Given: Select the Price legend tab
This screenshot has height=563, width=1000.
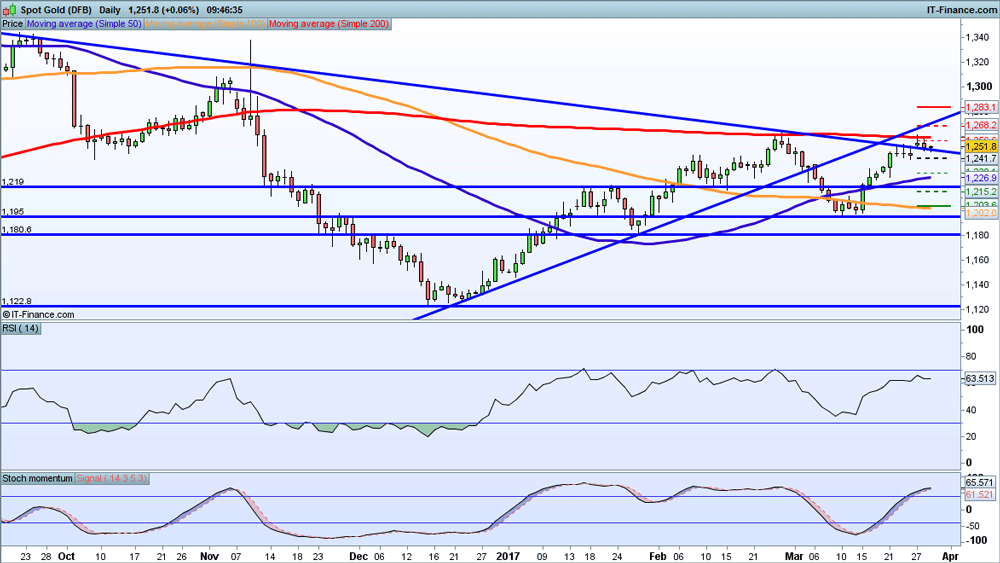Looking at the screenshot, I should pos(12,24).
